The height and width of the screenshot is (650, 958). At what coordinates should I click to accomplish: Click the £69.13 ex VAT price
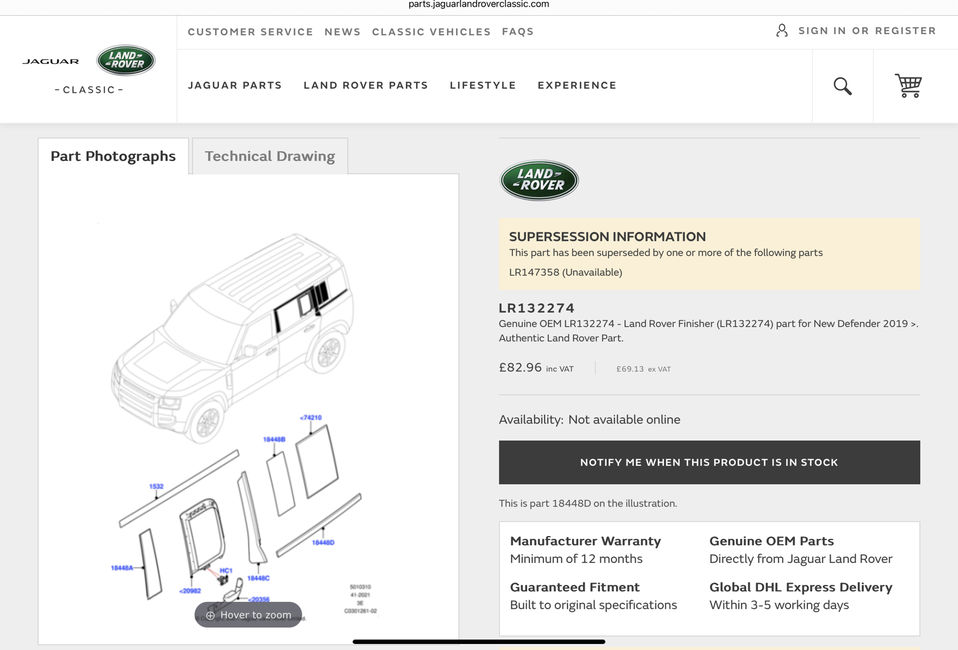[643, 369]
